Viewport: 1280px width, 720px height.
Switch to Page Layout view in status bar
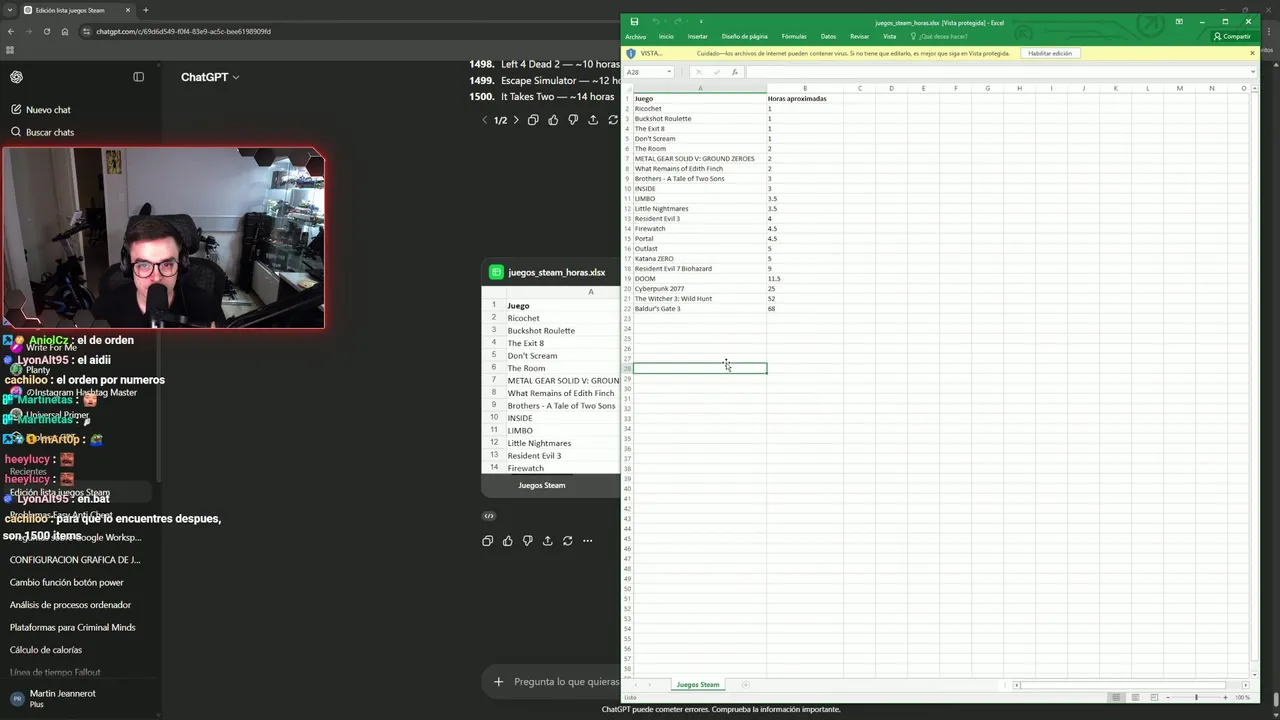tap(1135, 697)
